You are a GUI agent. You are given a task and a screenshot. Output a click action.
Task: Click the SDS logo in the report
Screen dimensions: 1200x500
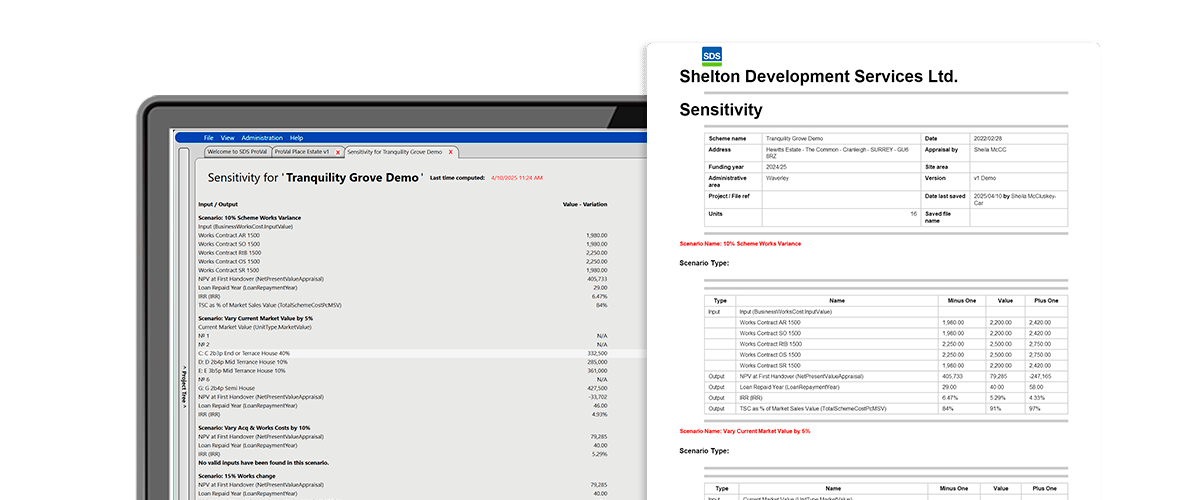711,56
